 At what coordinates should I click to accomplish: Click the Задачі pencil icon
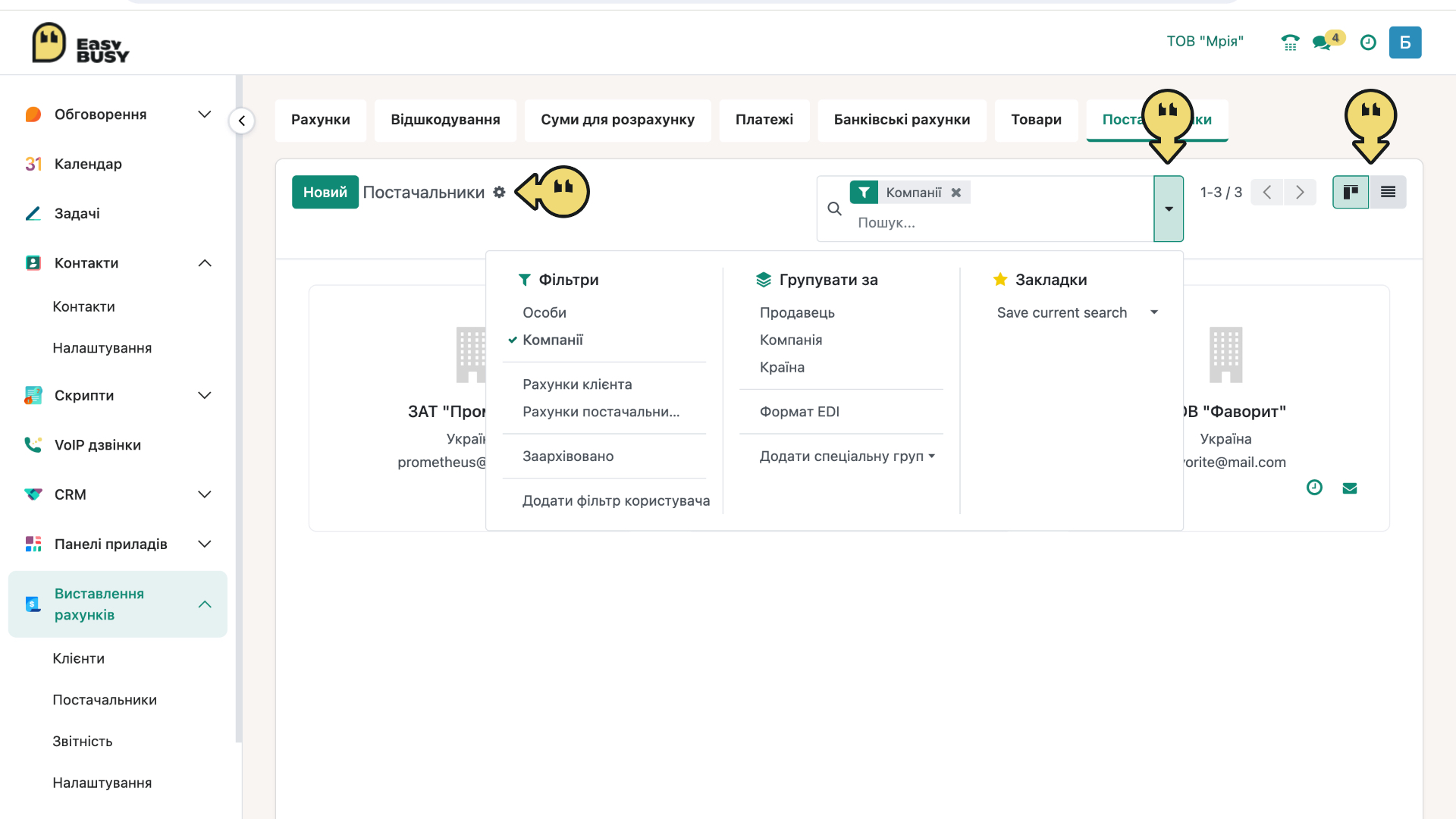tap(33, 214)
